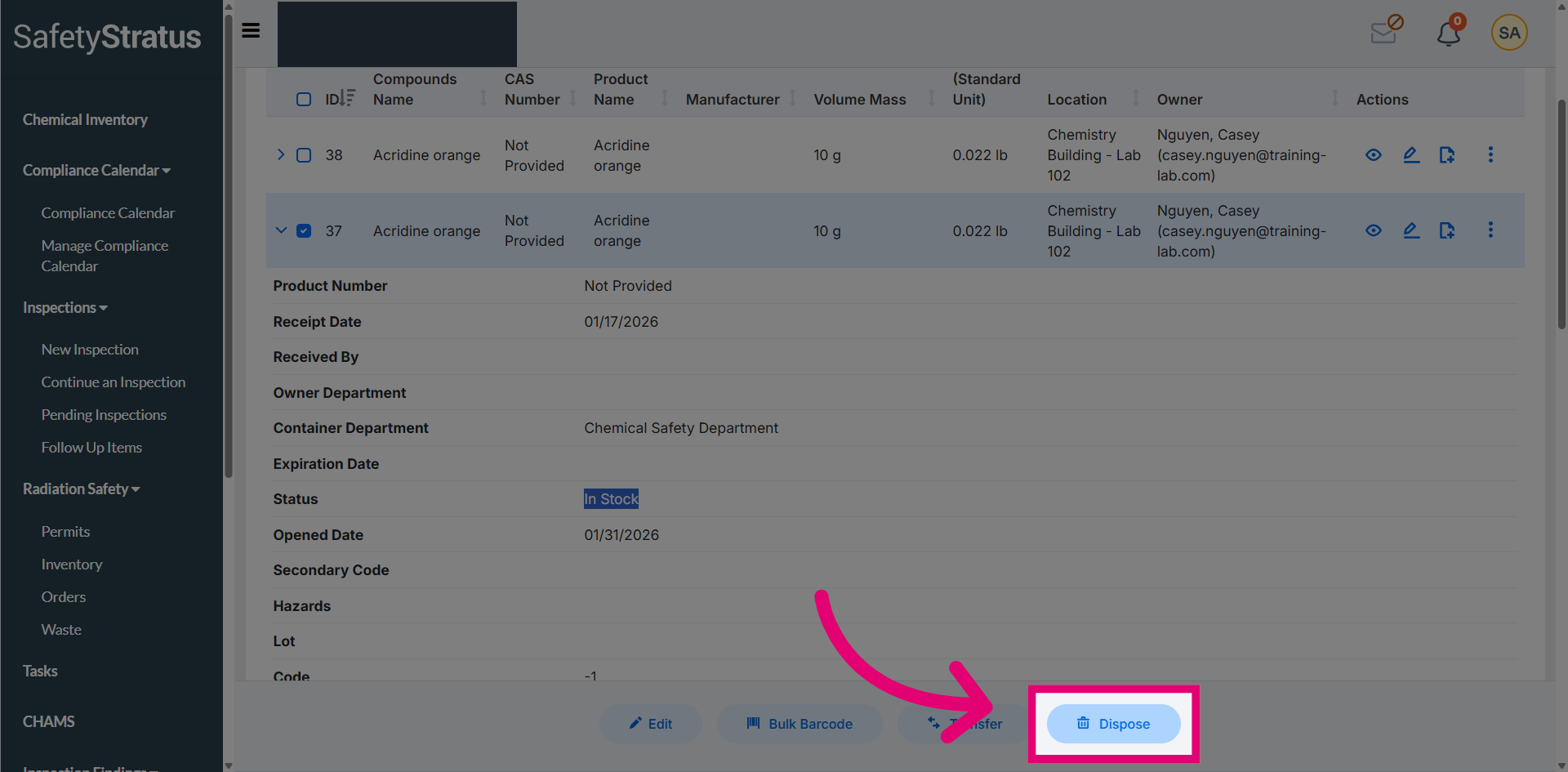Collapse row 37 details chevron
This screenshot has height=772, width=1568.
point(281,230)
